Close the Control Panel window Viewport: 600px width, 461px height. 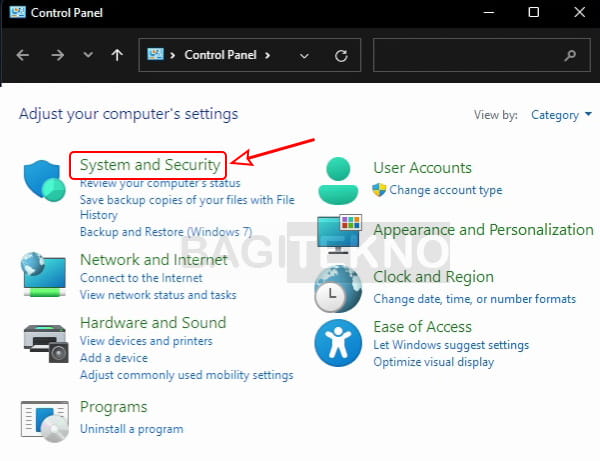[580, 12]
